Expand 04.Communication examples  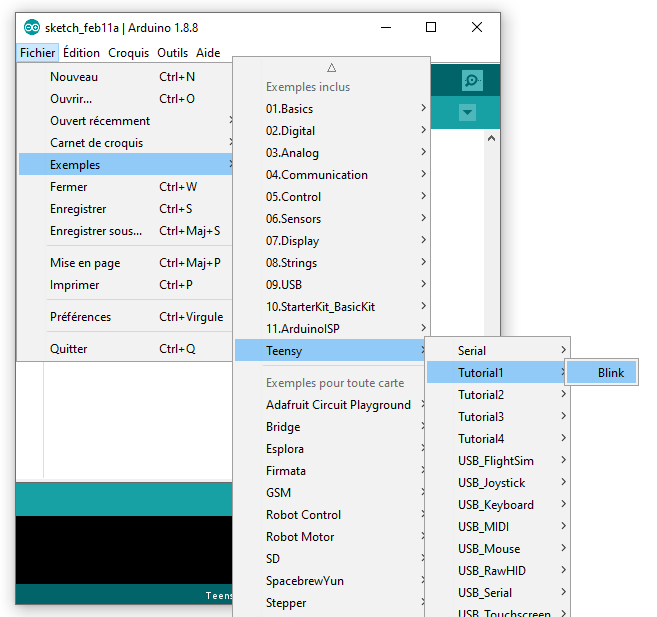tap(331, 175)
